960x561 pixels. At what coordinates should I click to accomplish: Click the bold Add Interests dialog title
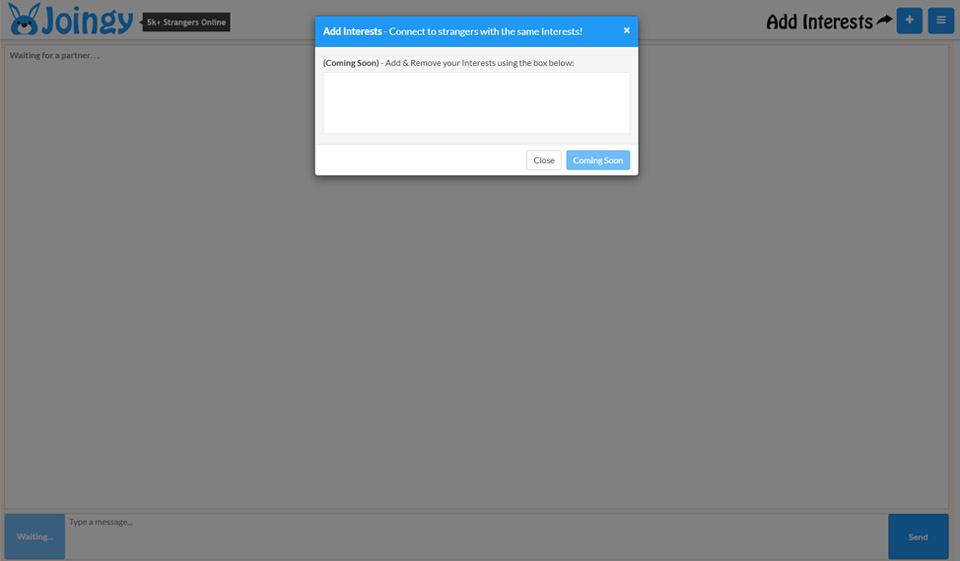tap(352, 32)
